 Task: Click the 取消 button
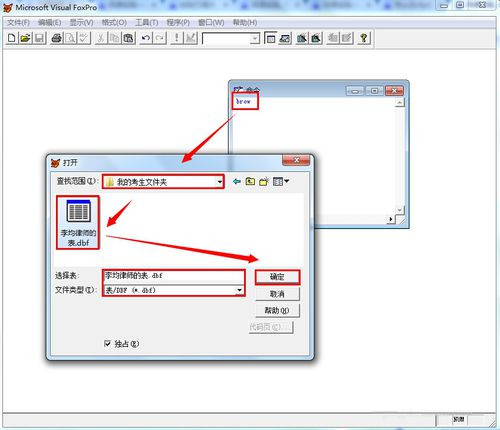coord(277,294)
